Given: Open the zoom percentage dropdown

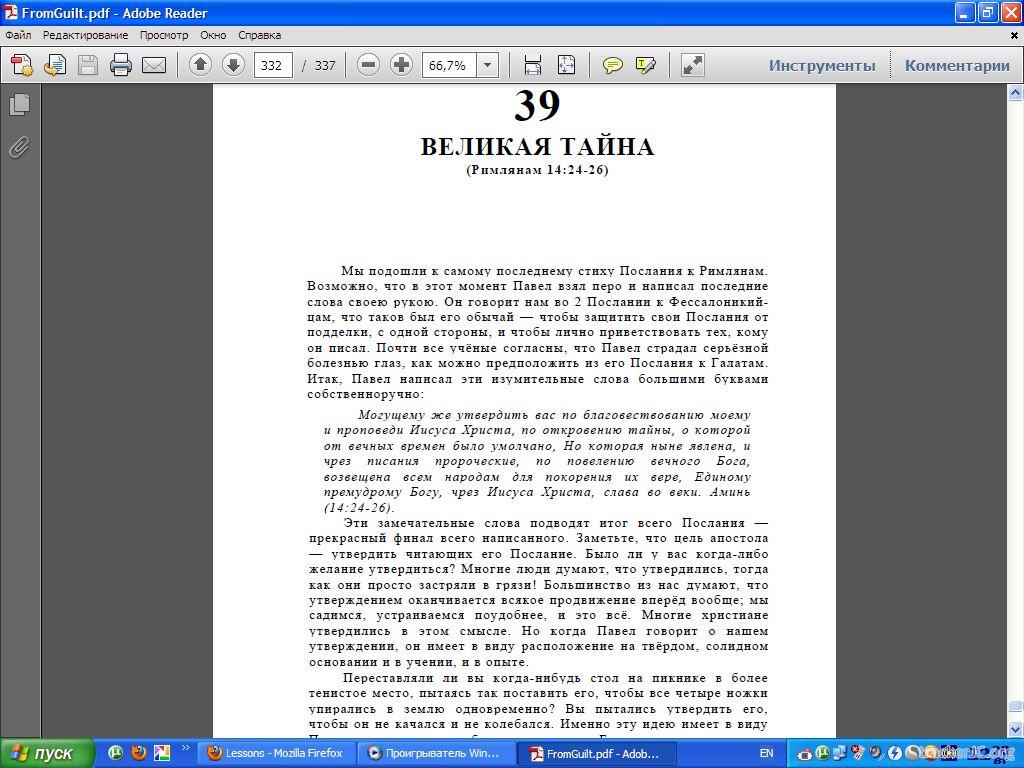Looking at the screenshot, I should [488, 66].
